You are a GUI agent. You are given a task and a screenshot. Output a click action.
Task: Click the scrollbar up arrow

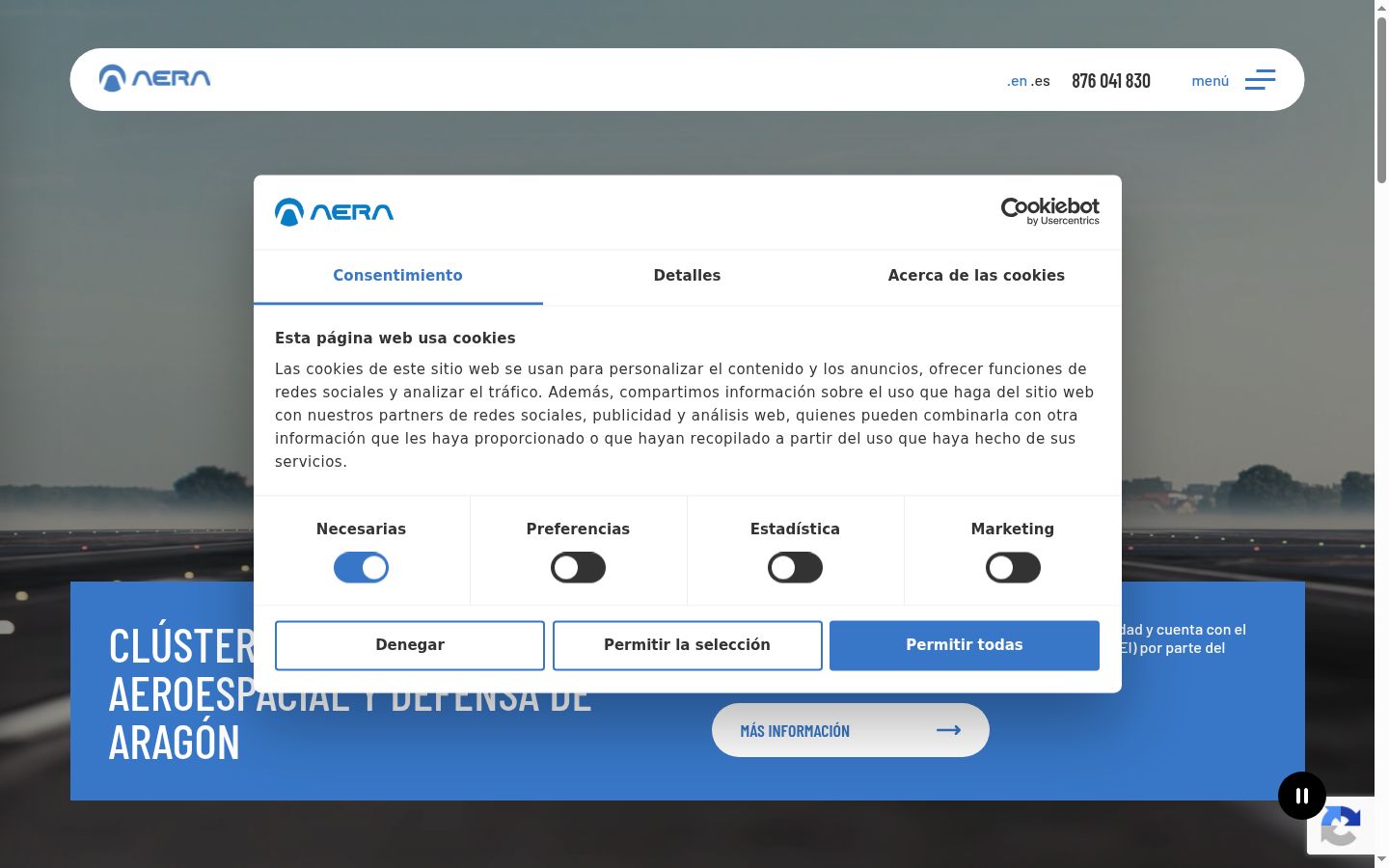point(1381,7)
